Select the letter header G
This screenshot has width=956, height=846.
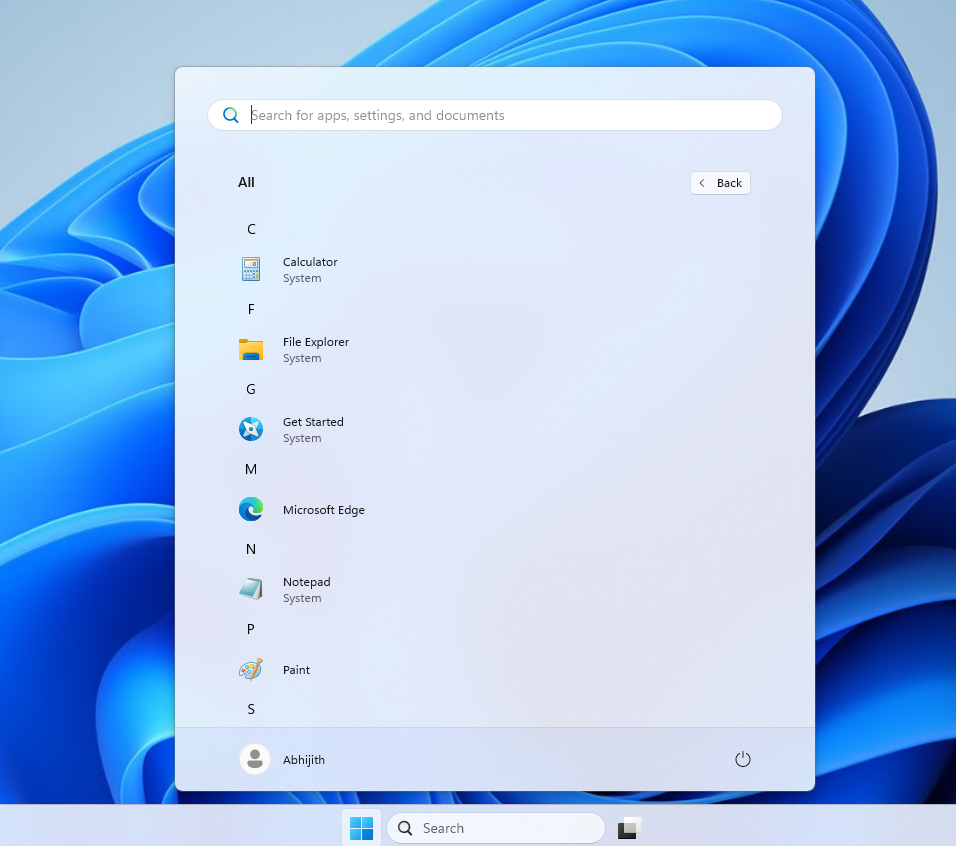pos(251,389)
